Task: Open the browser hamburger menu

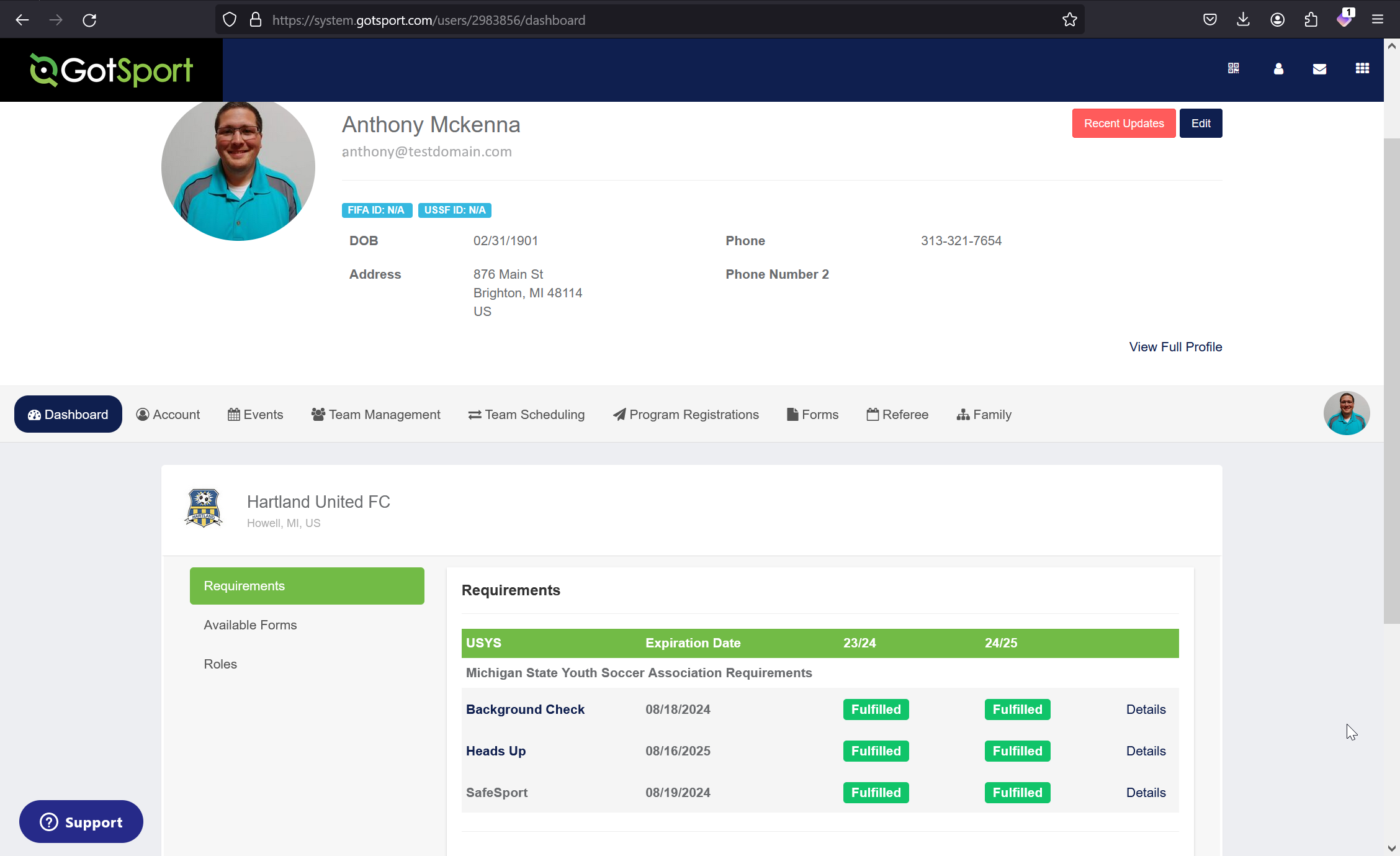Action: 1378,20
